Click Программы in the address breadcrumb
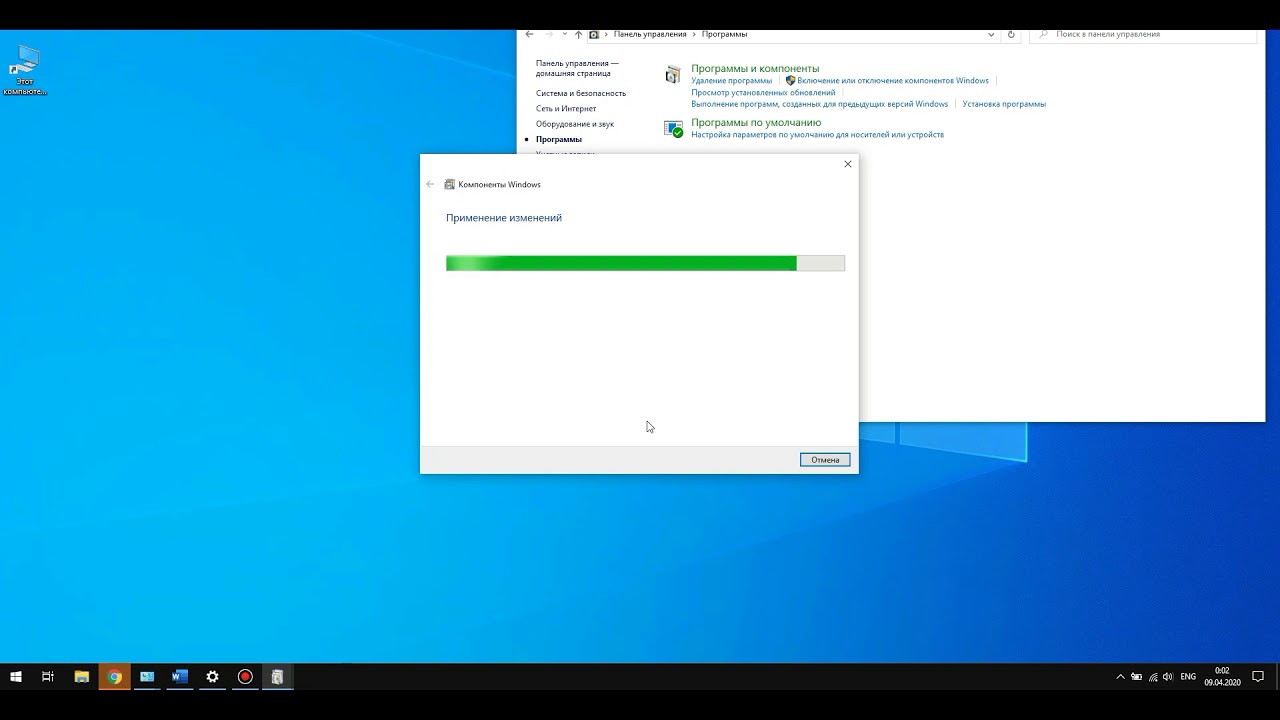This screenshot has height=720, width=1280. tap(724, 34)
